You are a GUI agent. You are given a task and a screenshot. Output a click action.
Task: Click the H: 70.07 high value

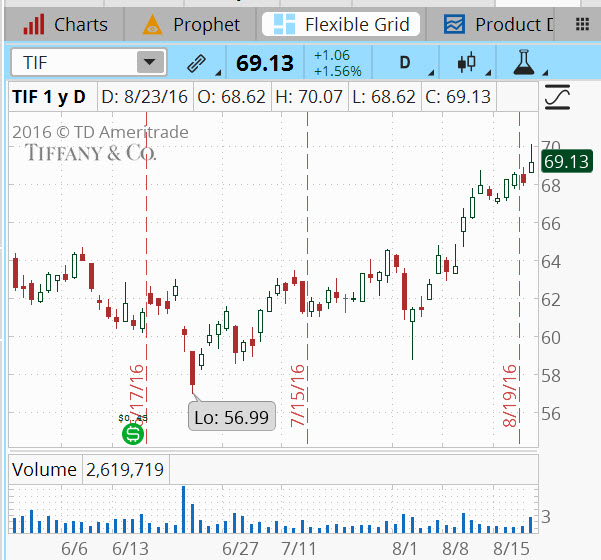(309, 97)
